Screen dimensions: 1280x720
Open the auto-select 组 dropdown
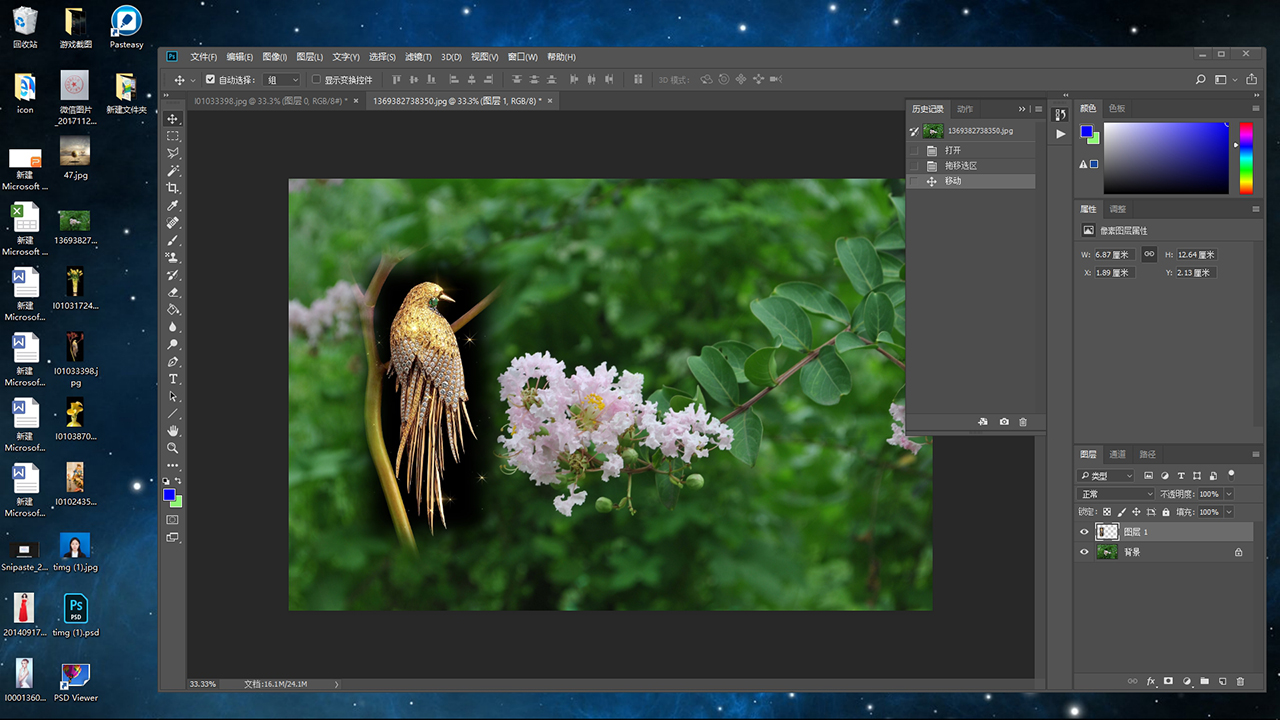tap(282, 80)
